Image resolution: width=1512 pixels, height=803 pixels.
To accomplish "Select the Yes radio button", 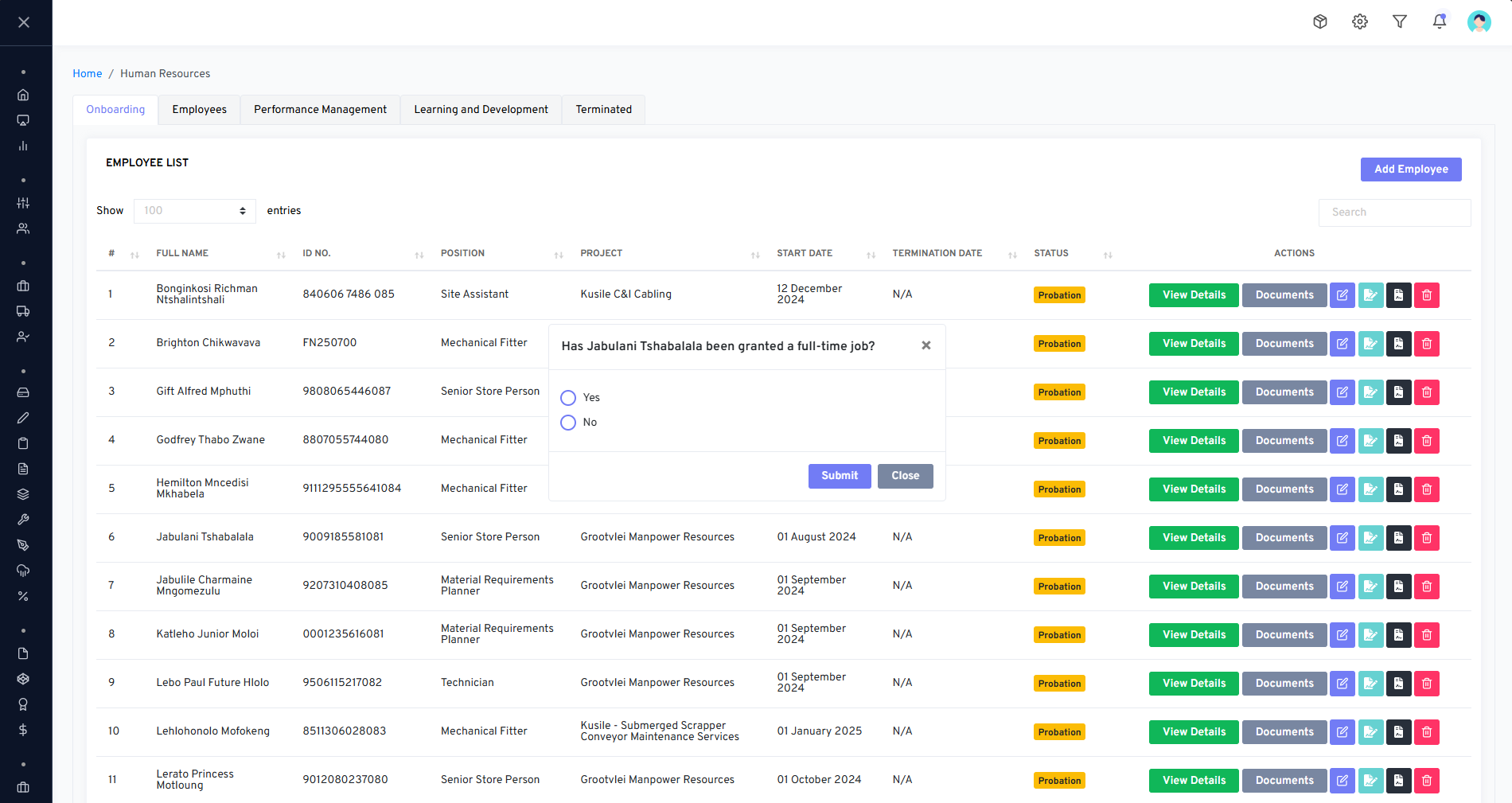I will pos(568,398).
